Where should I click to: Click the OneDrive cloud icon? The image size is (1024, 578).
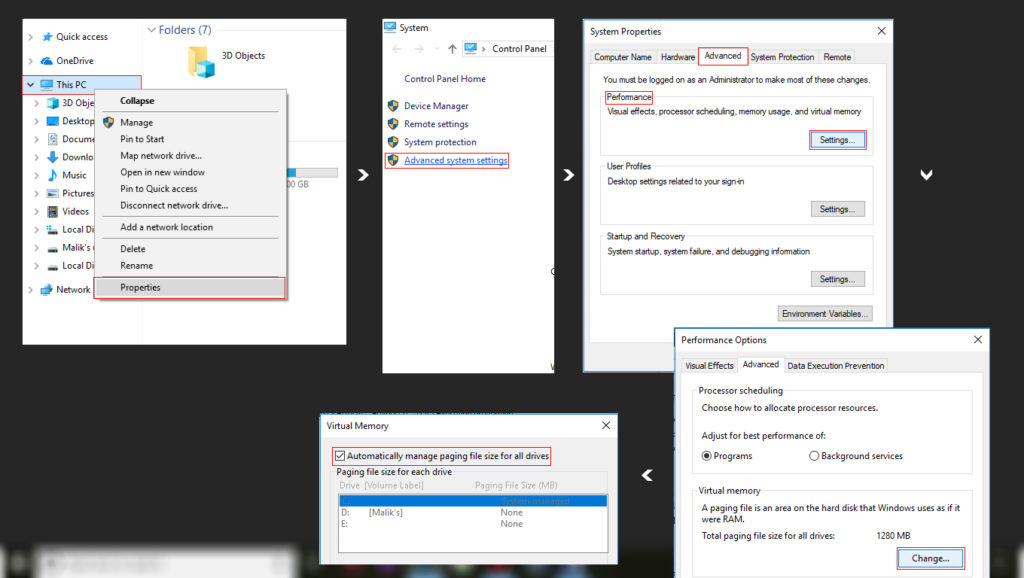46,61
